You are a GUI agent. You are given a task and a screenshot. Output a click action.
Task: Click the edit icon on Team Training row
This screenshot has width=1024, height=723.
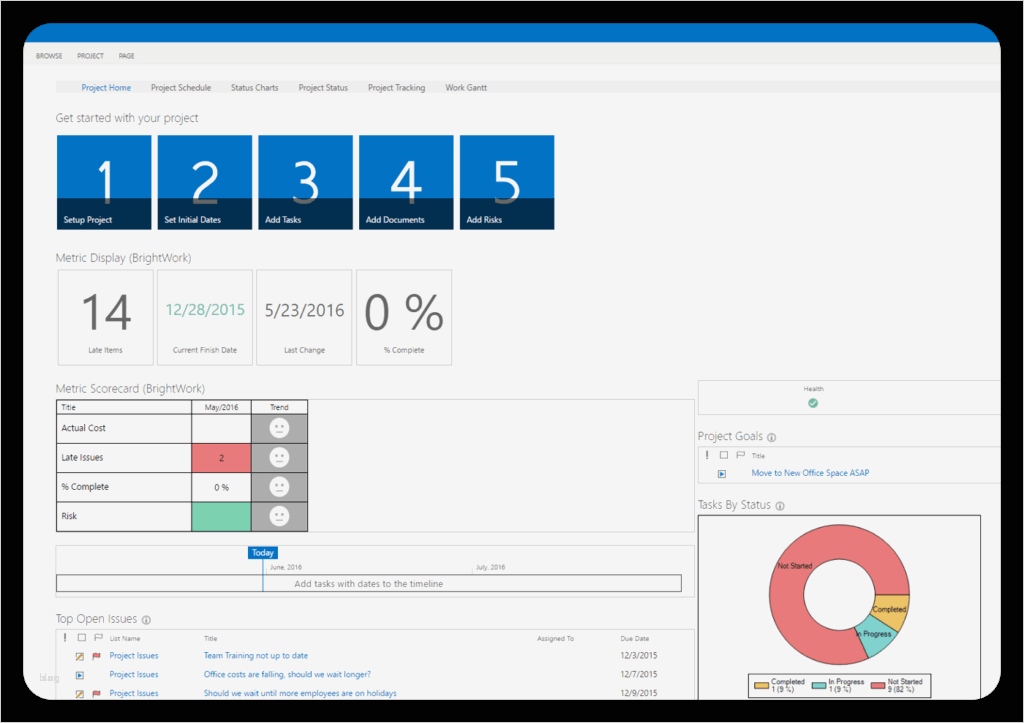[x=80, y=656]
